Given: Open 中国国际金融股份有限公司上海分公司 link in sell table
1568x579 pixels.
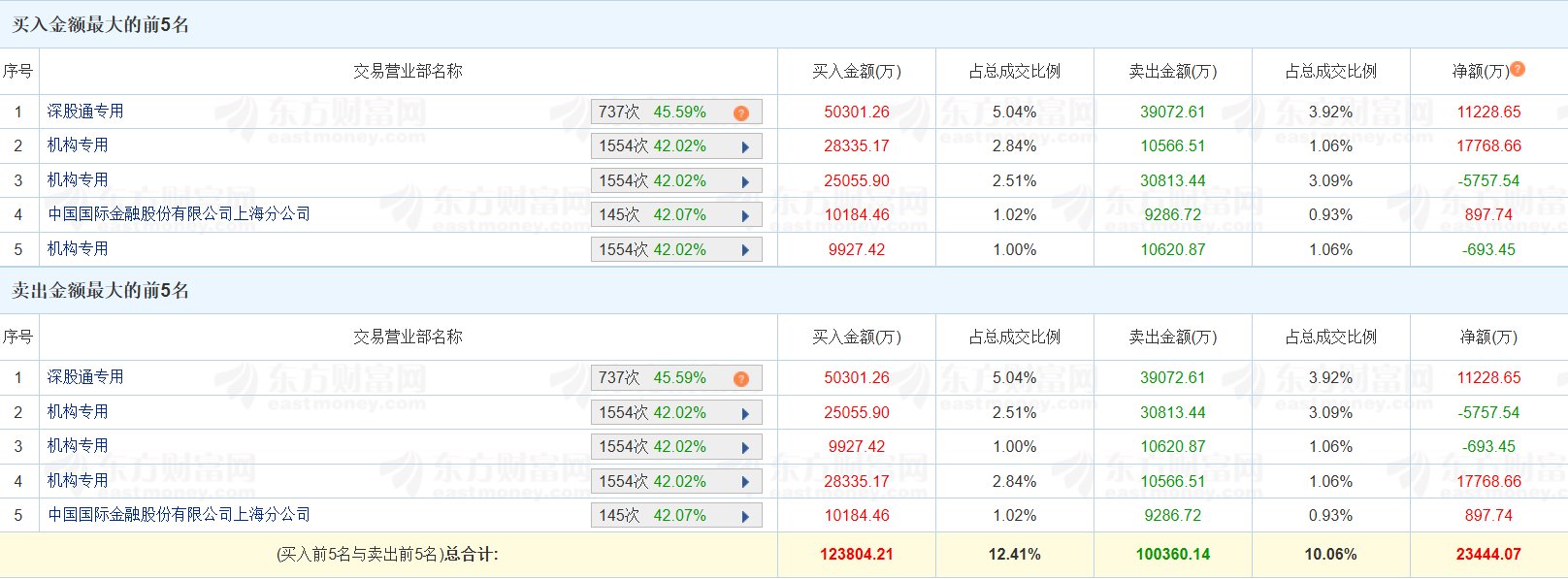Looking at the screenshot, I should [179, 515].
